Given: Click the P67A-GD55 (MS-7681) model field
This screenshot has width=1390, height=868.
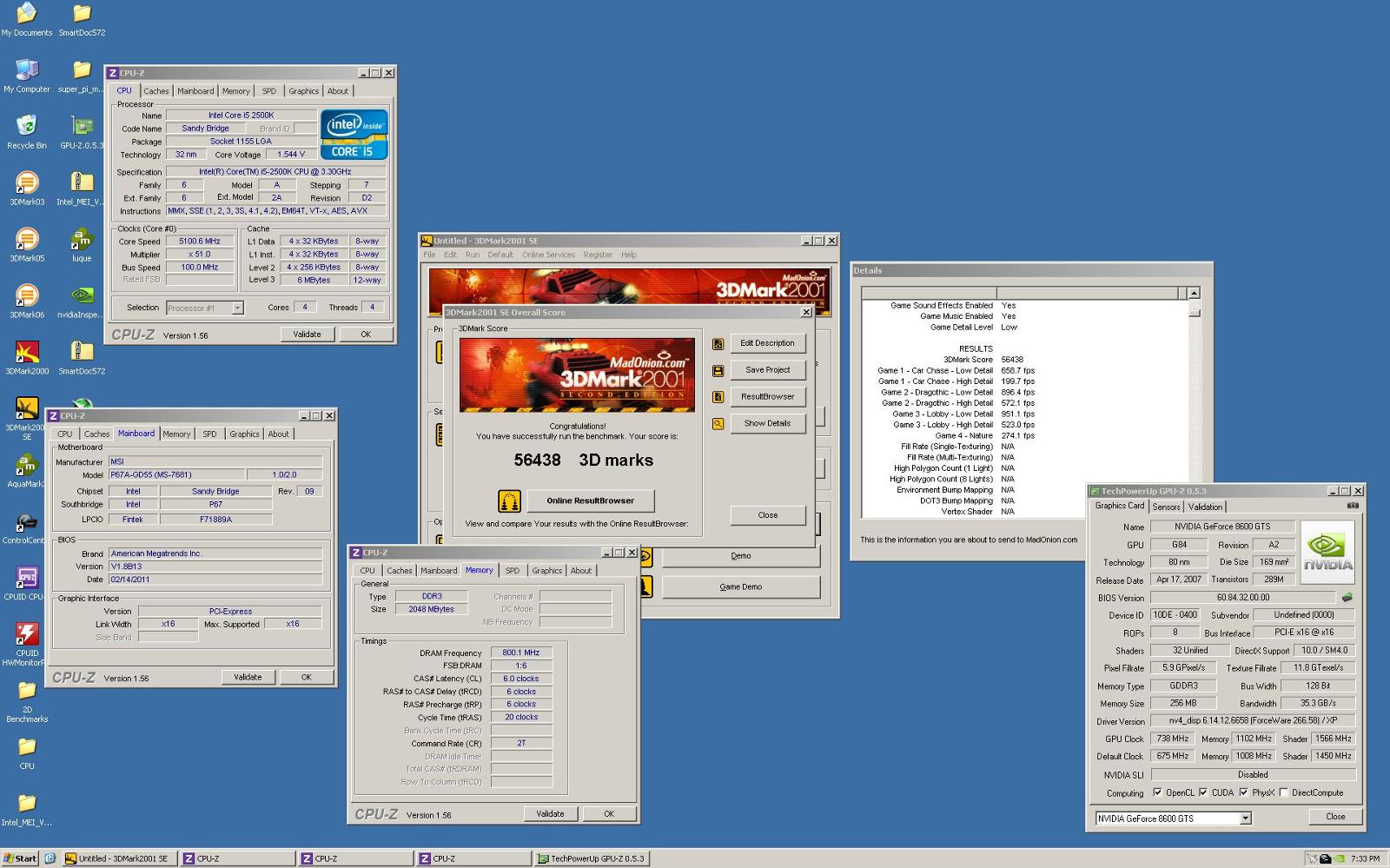Looking at the screenshot, I should click(x=175, y=475).
